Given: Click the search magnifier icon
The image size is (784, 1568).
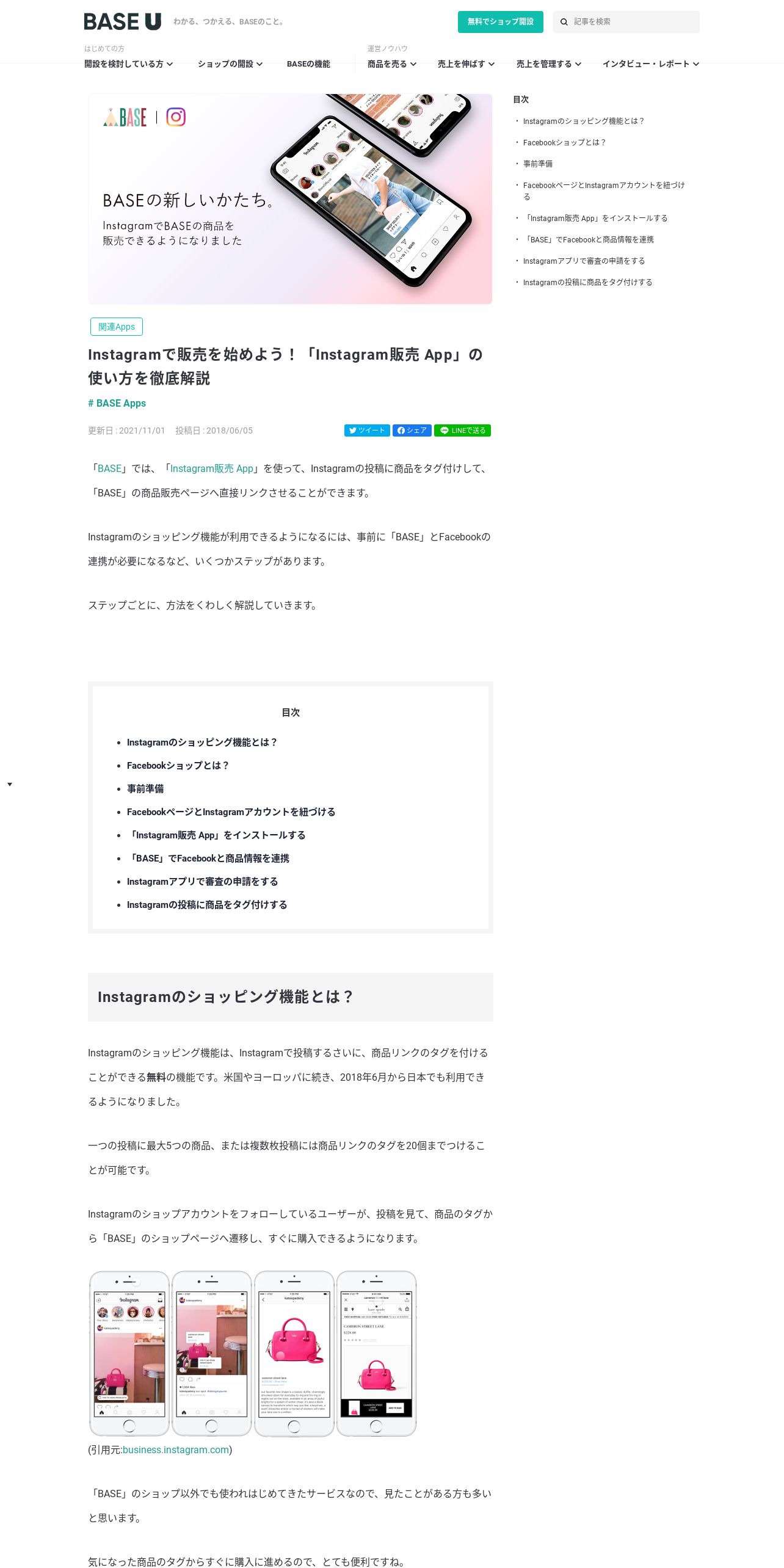Looking at the screenshot, I should point(564,22).
